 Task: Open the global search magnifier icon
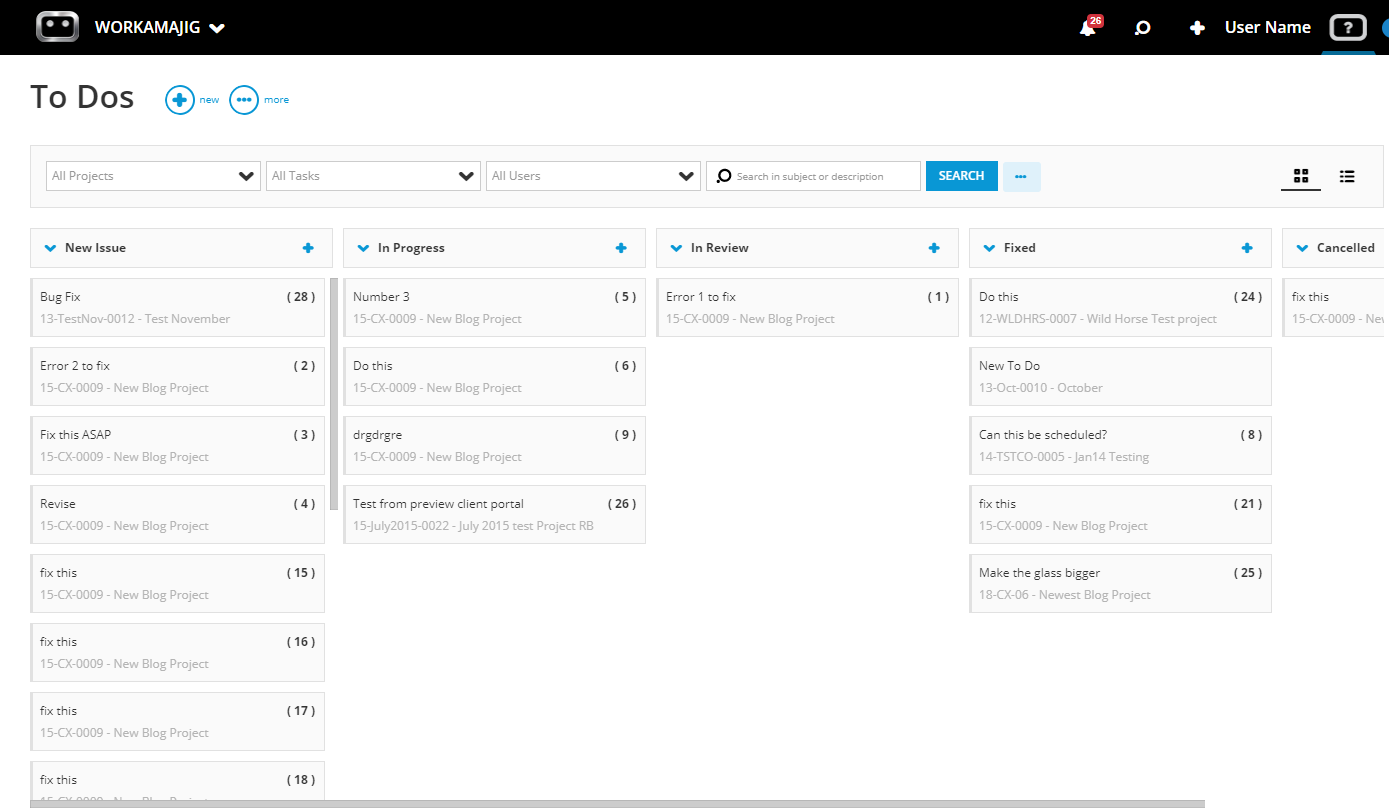click(1142, 28)
